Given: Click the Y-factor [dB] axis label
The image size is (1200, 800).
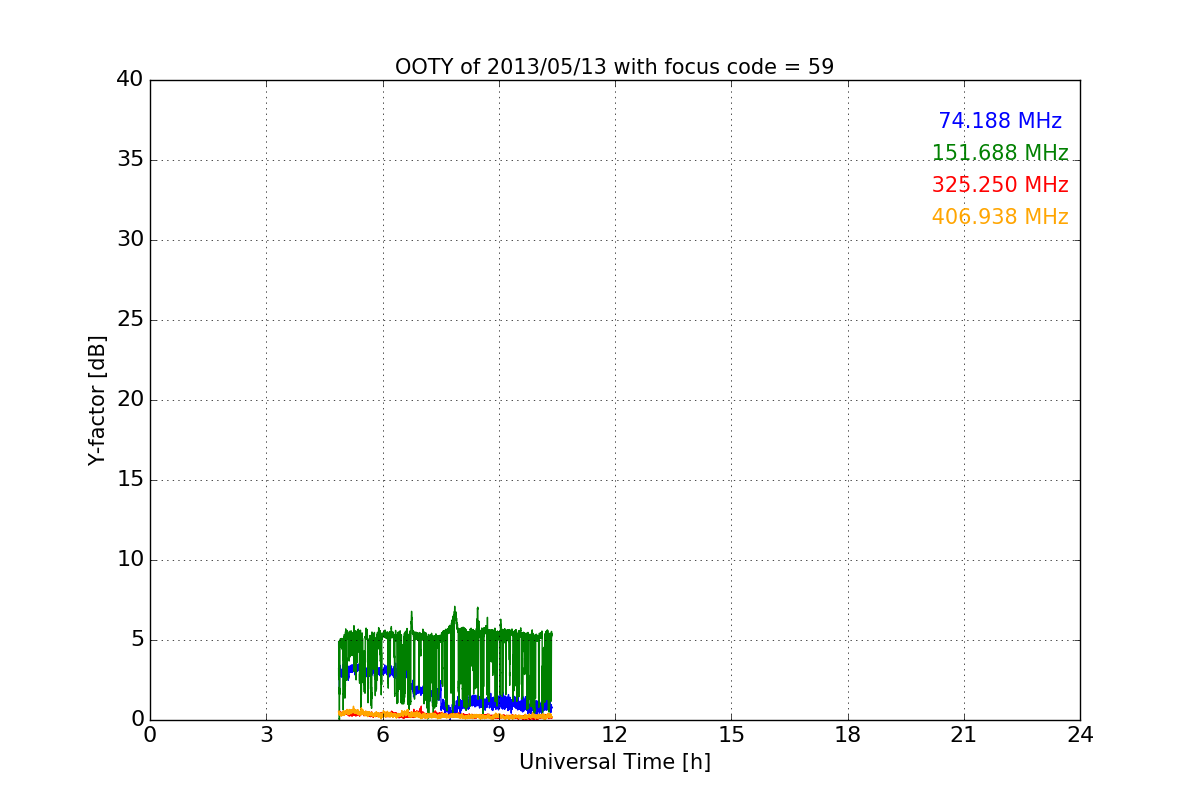Looking at the screenshot, I should tap(97, 400).
